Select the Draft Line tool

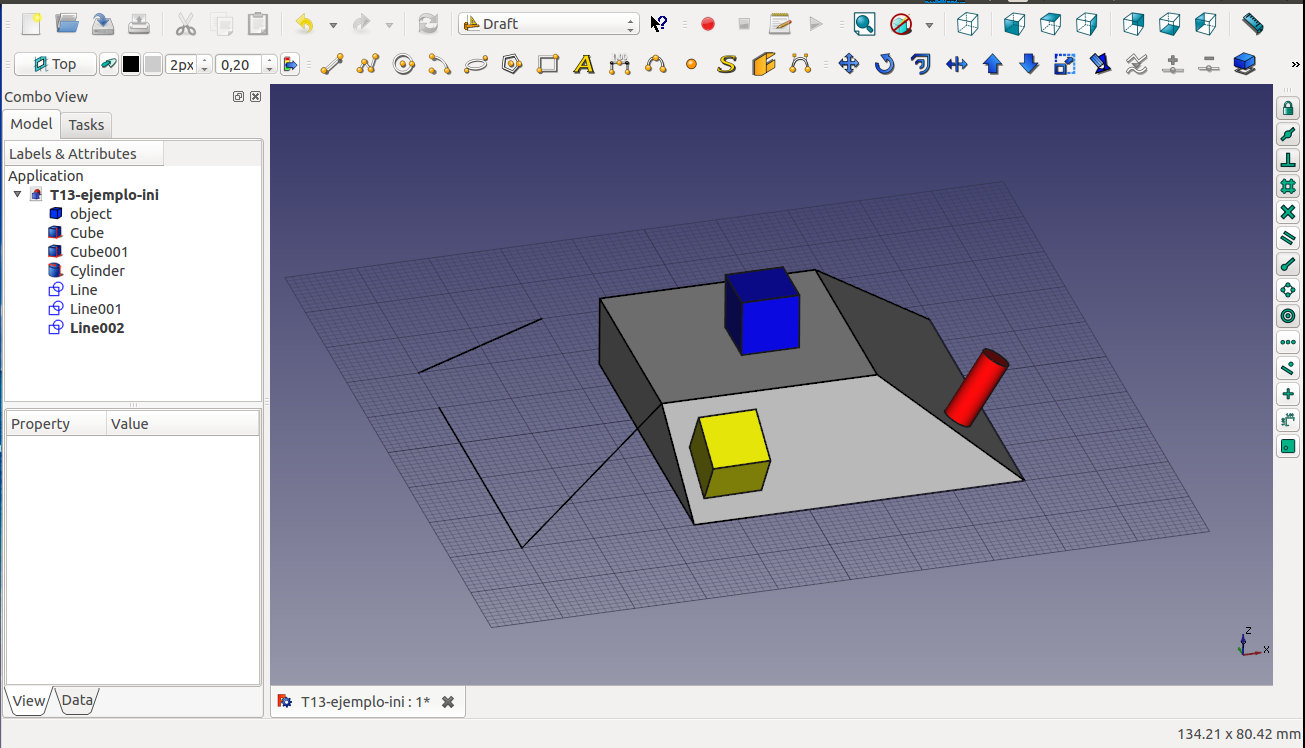pos(332,65)
